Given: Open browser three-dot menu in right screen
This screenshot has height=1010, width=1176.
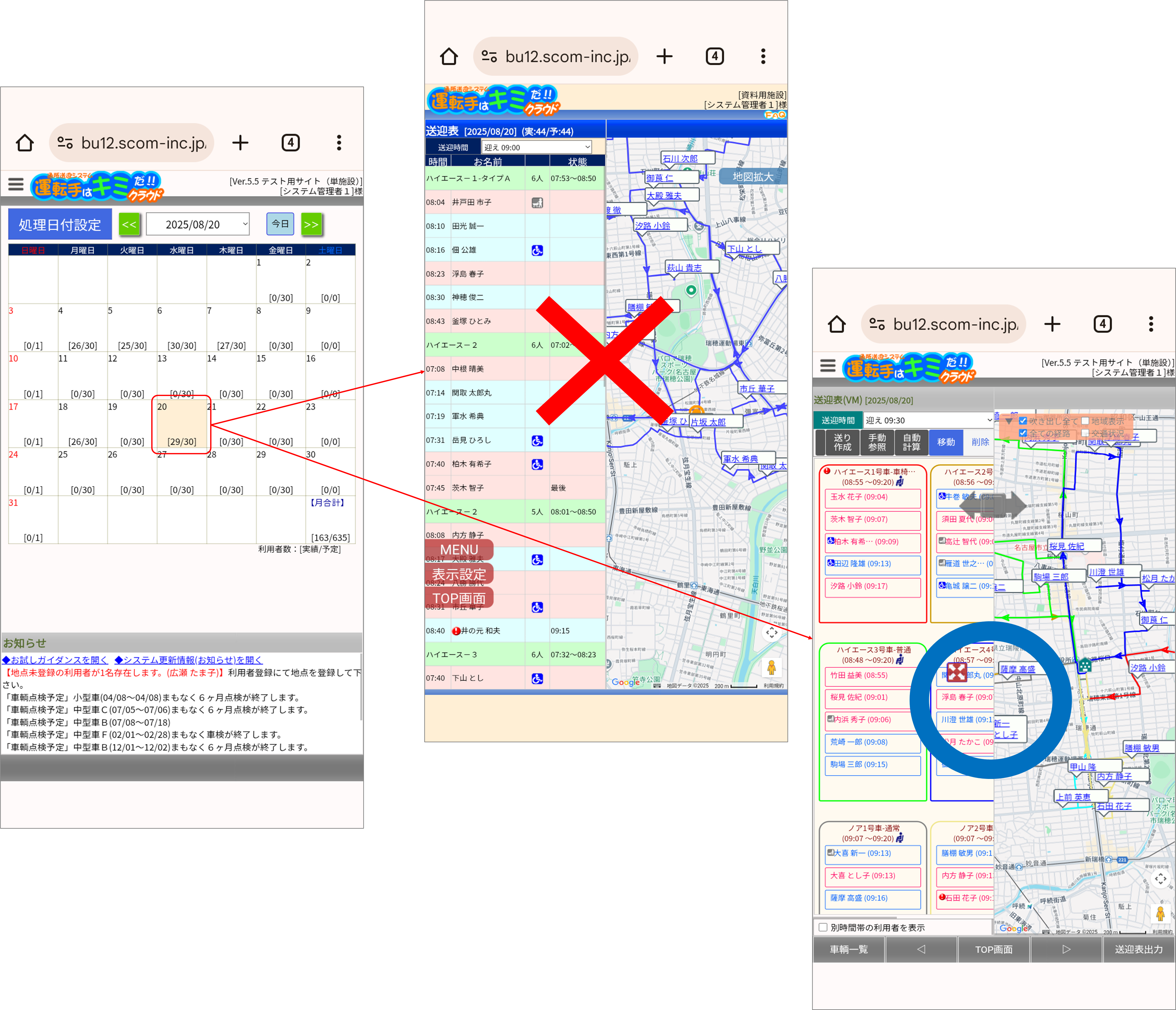Looking at the screenshot, I should pos(1150,324).
